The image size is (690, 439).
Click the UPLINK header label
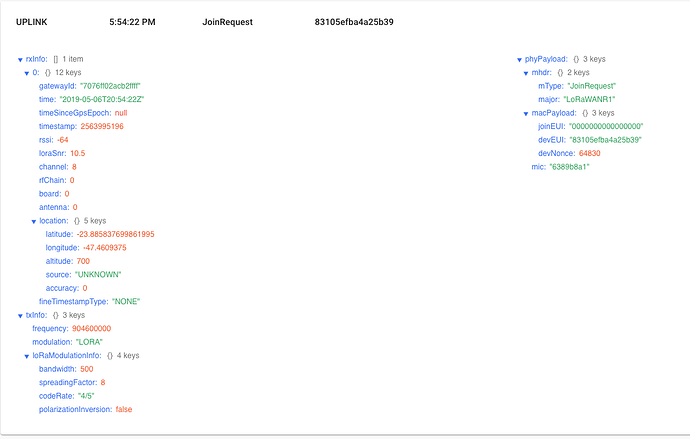click(32, 22)
